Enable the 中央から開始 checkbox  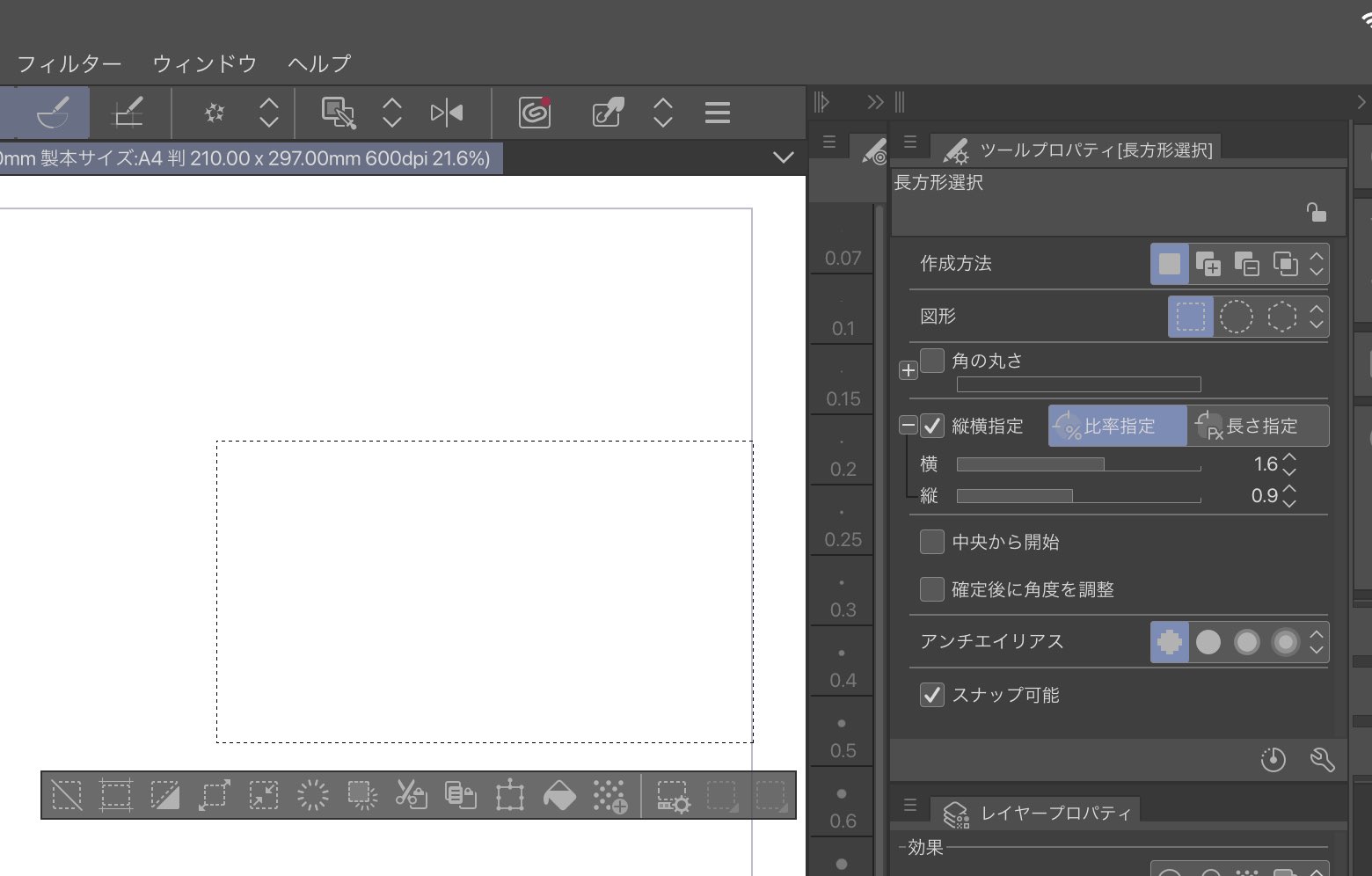[931, 542]
